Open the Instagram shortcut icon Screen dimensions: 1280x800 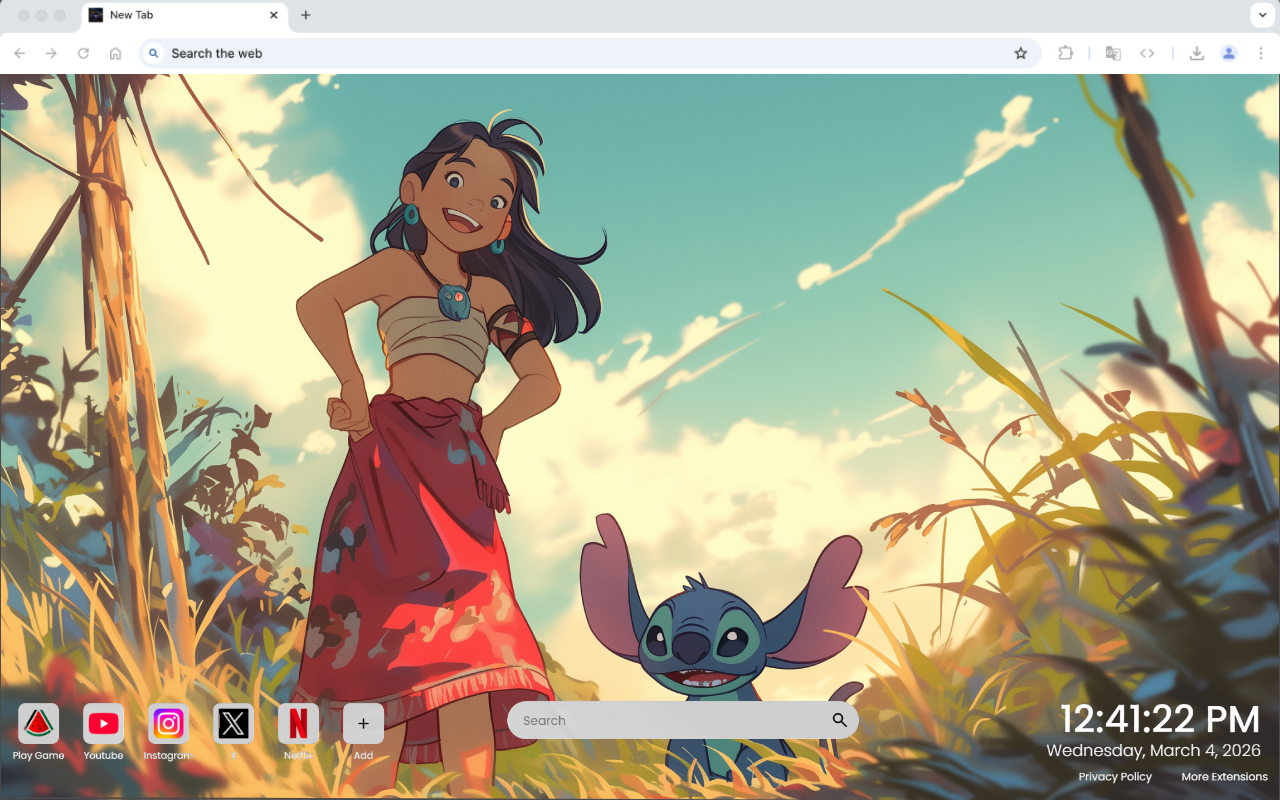click(168, 723)
